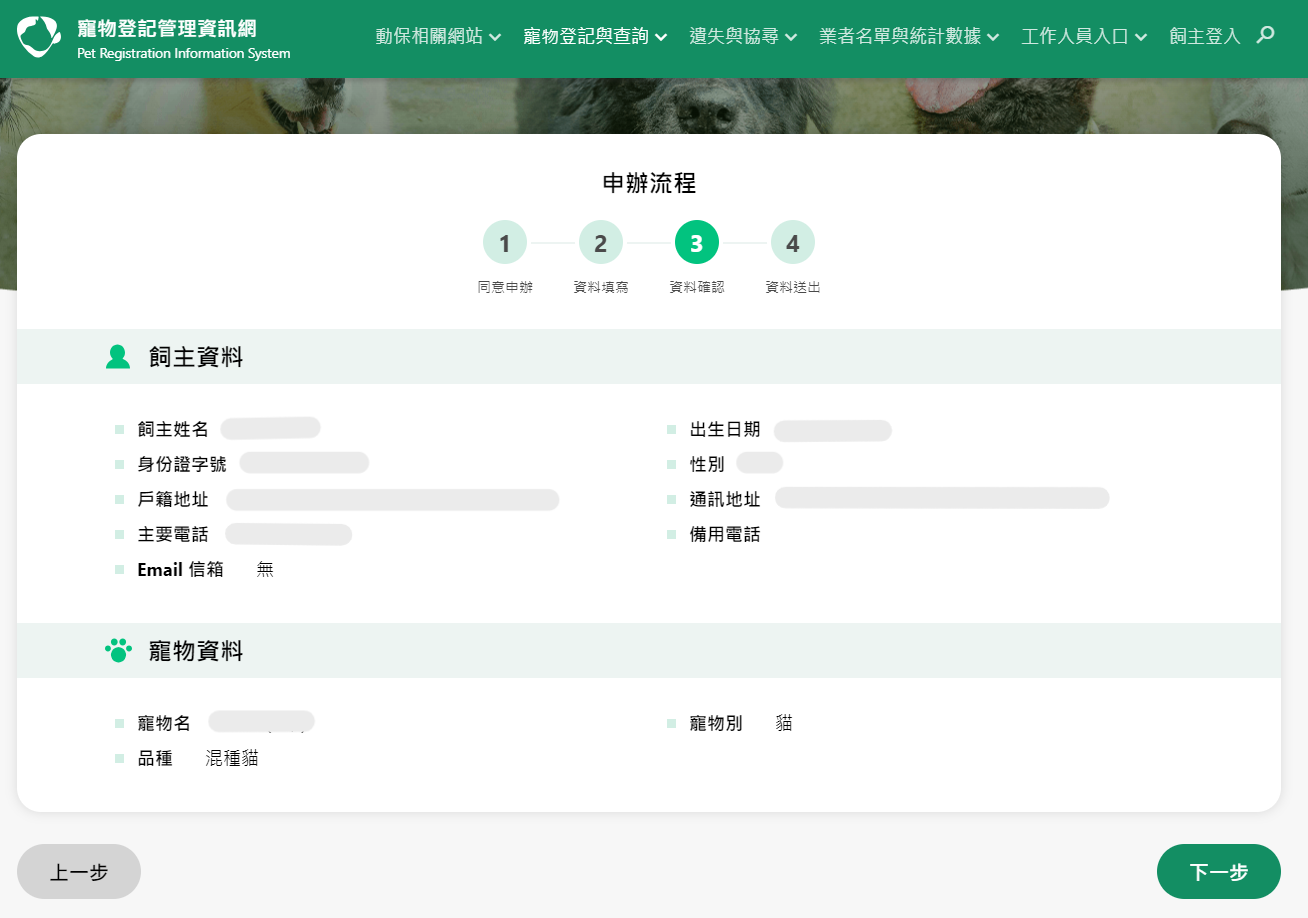This screenshot has height=918, width=1308.
Task: Open the 業者名單與統計數據 dropdown
Action: tap(906, 35)
